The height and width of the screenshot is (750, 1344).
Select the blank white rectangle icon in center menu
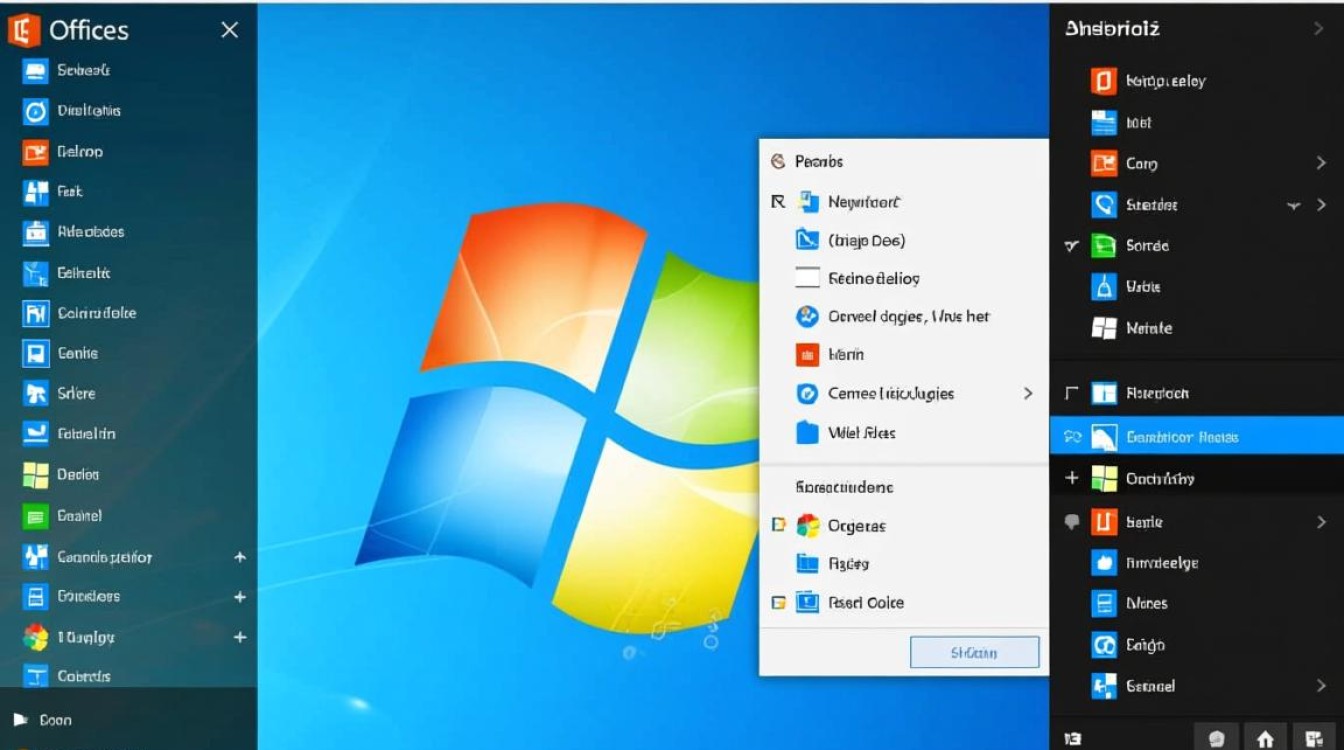807,278
